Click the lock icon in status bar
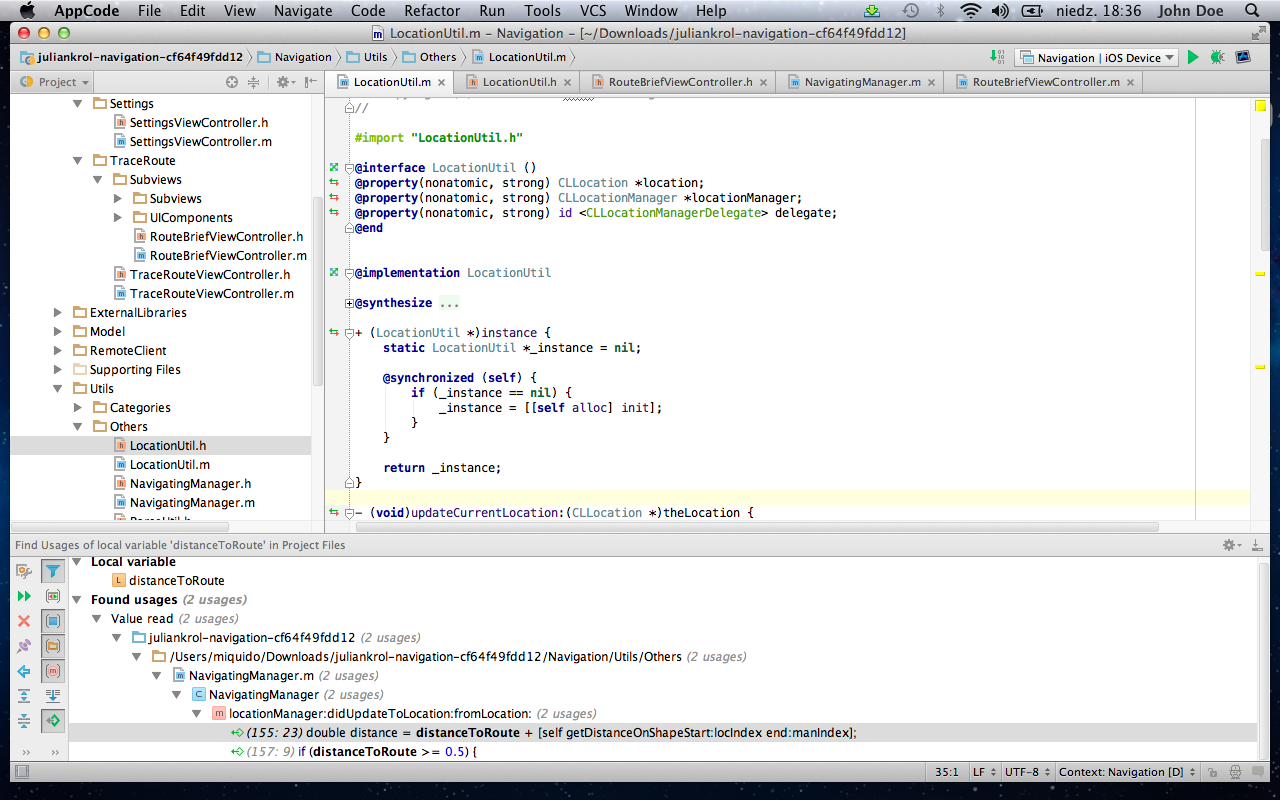Image resolution: width=1280 pixels, height=800 pixels. point(1212,772)
